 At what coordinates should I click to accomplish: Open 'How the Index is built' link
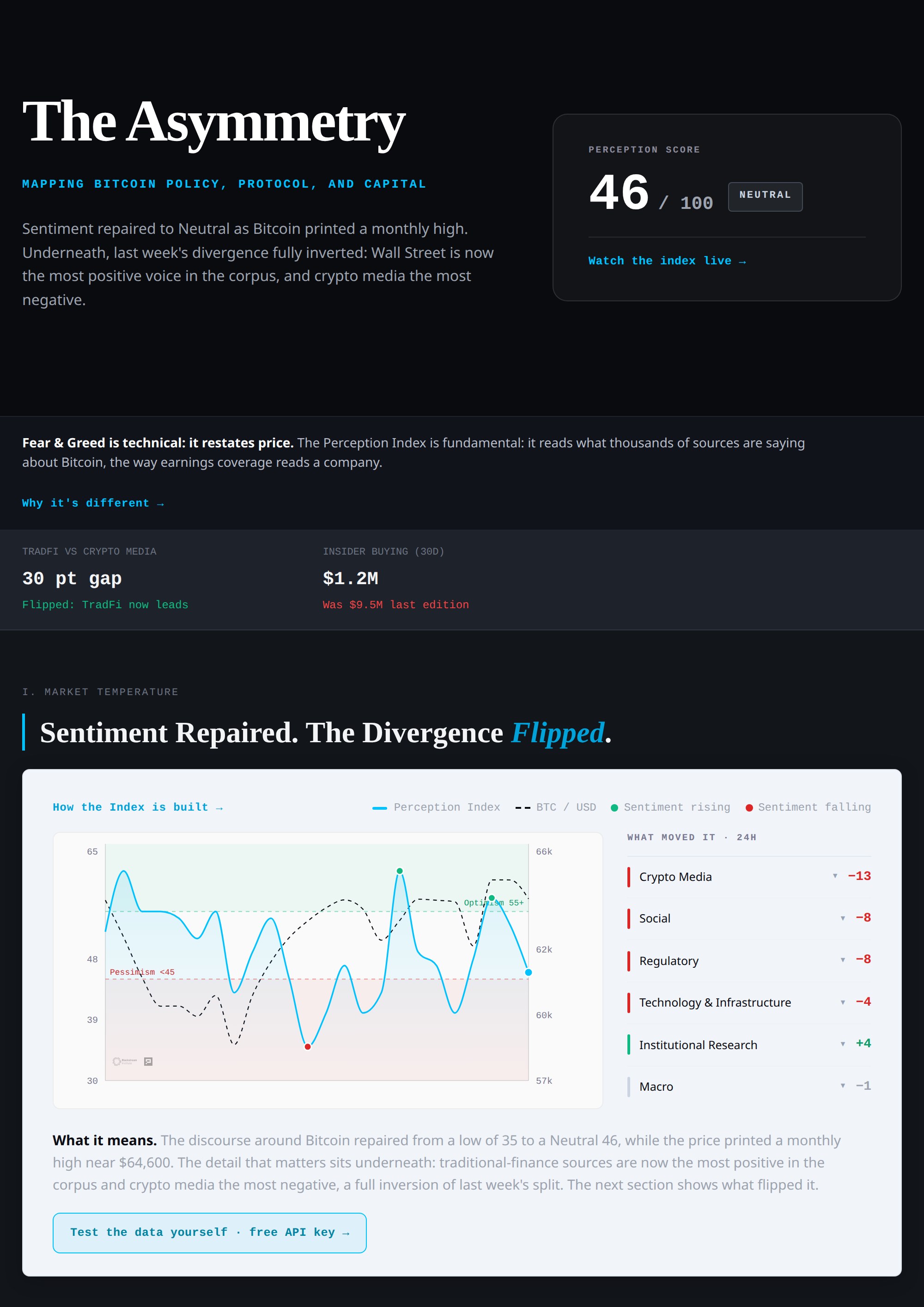(x=138, y=807)
